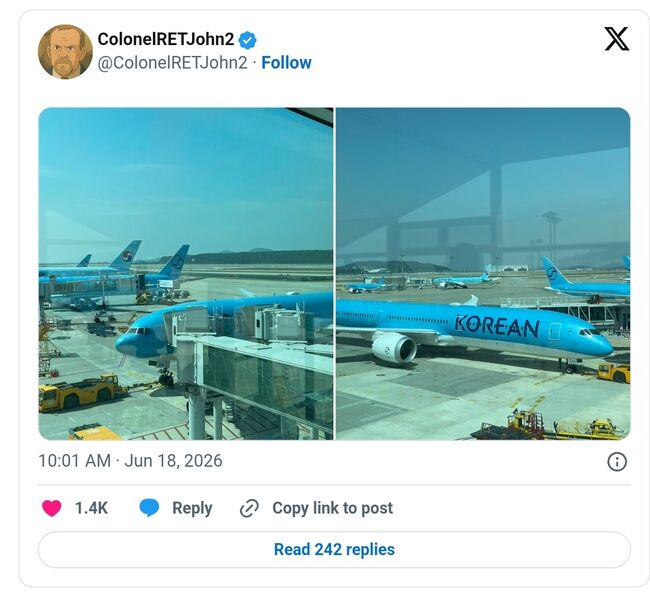Screen dimensions: 650x596
Task: Open the right KOREAN airplane photo
Action: [x=483, y=274]
